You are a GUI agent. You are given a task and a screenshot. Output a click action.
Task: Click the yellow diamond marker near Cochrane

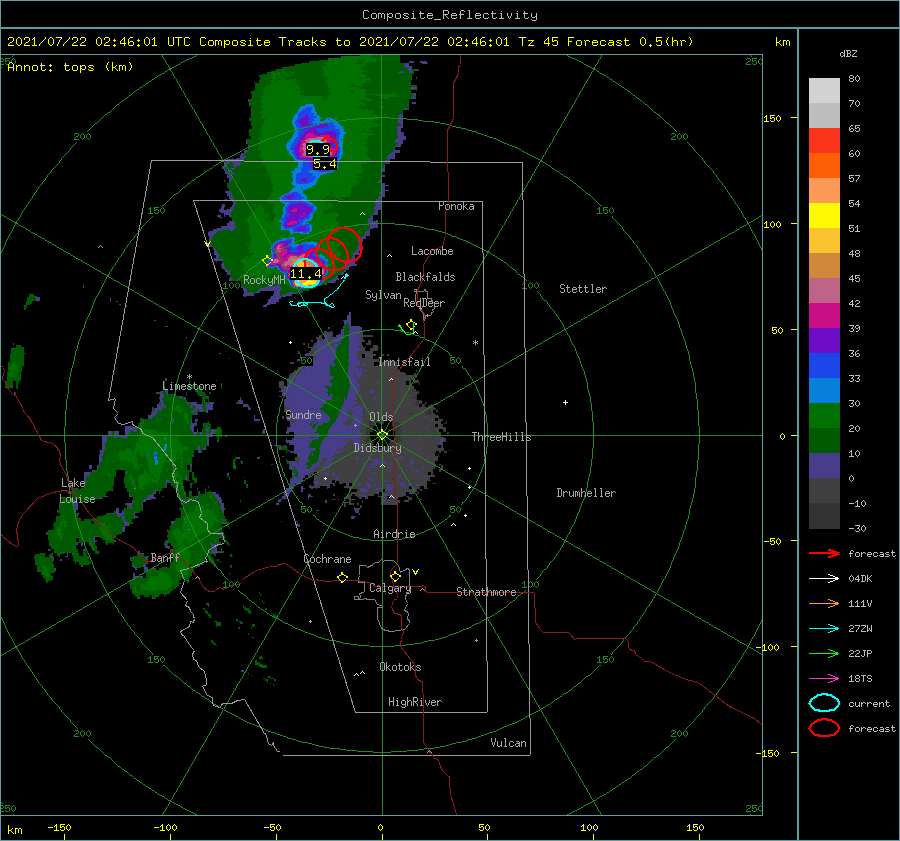(342, 577)
